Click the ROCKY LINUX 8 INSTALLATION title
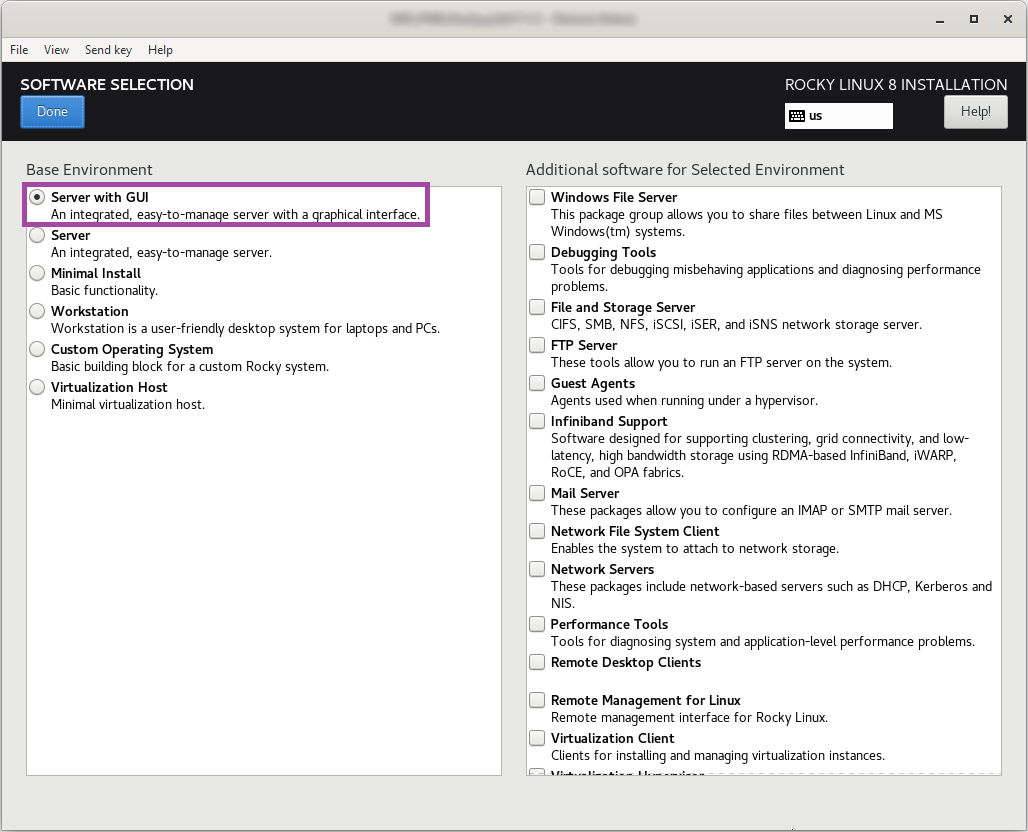This screenshot has width=1028, height=832. tap(896, 85)
